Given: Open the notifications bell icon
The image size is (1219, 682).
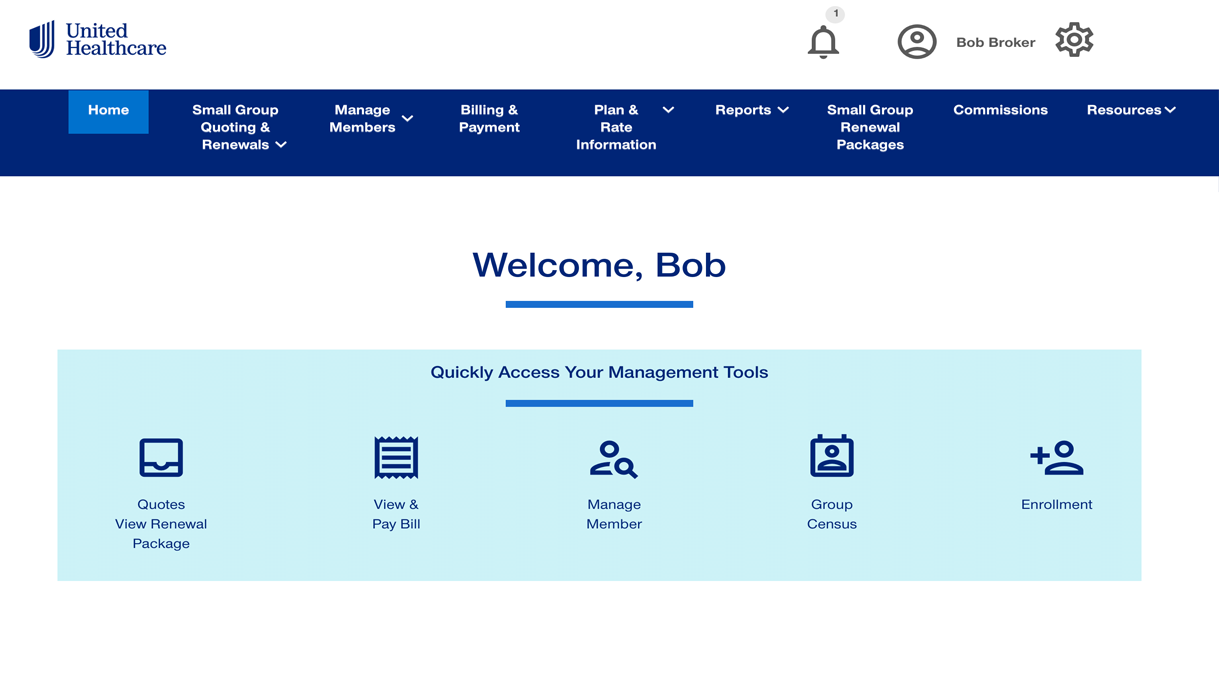Looking at the screenshot, I should click(823, 42).
